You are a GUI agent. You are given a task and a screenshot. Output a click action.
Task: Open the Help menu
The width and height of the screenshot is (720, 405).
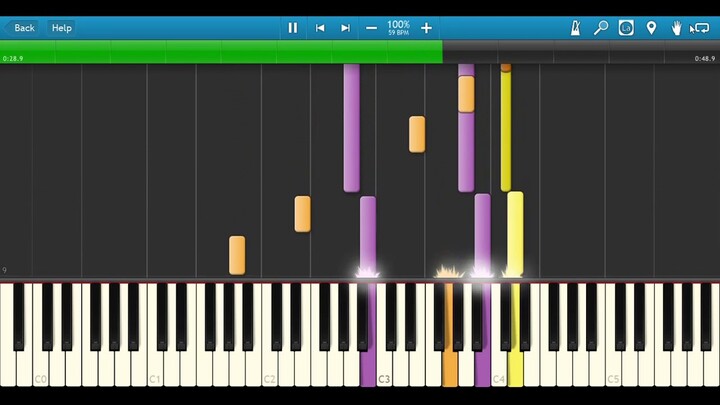[62, 28]
